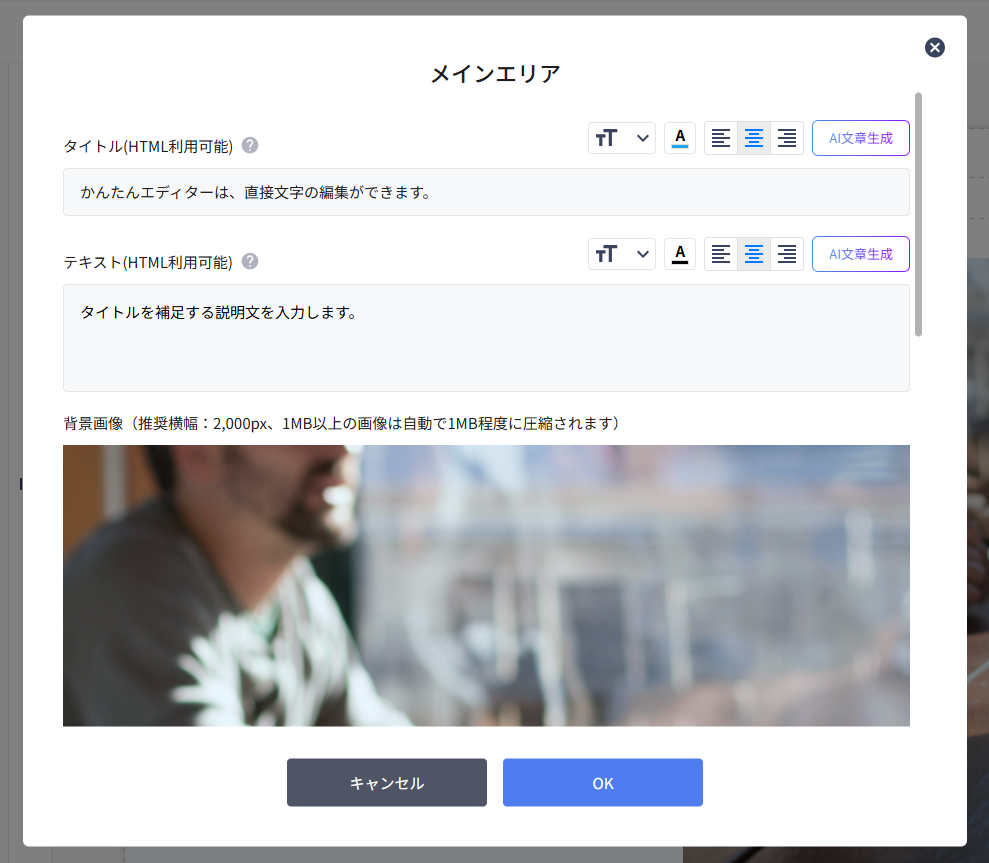Confirm changes with the OK button
Screen dimensions: 989x863
click(602, 783)
